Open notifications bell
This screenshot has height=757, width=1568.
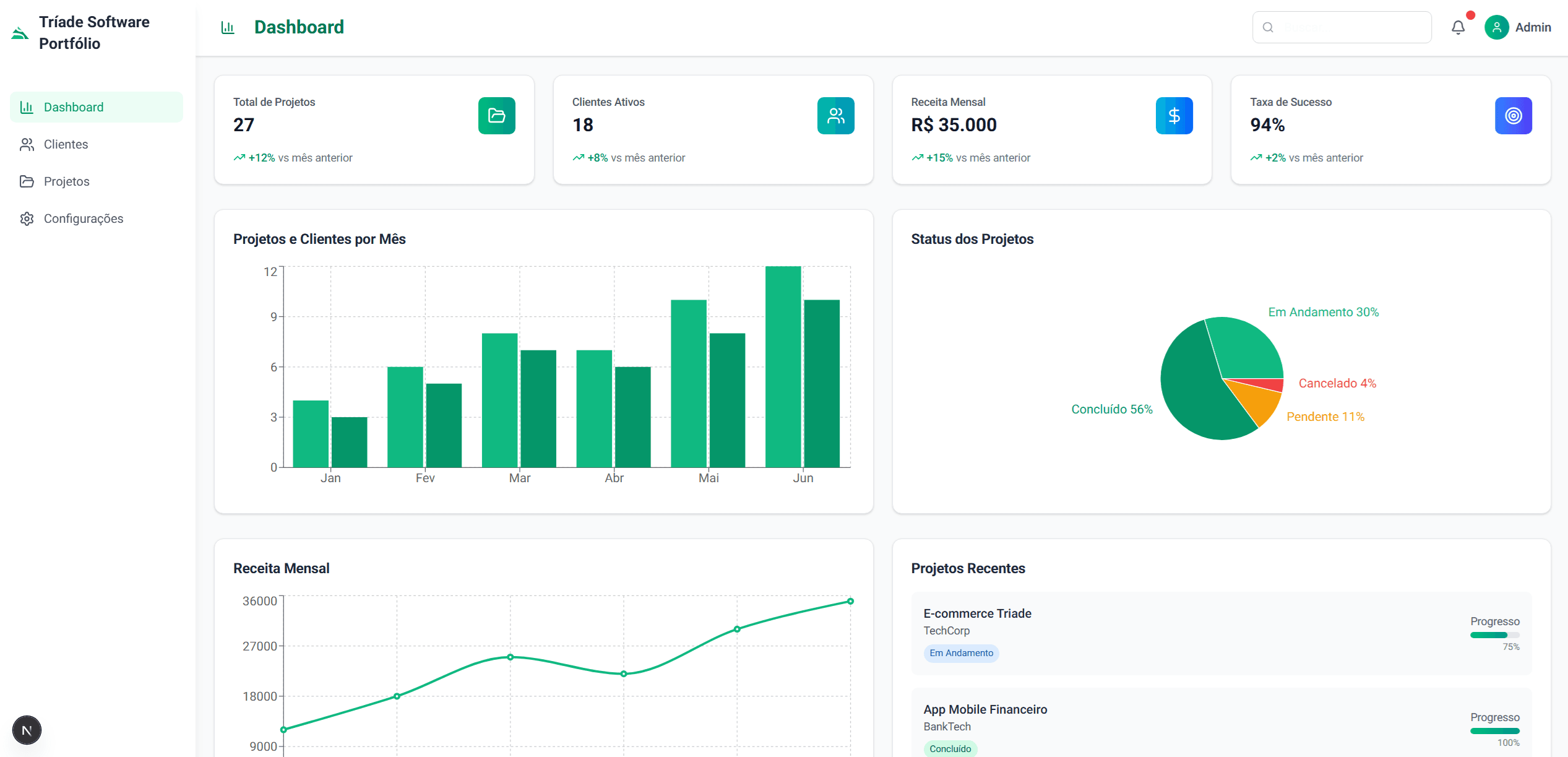1458,27
